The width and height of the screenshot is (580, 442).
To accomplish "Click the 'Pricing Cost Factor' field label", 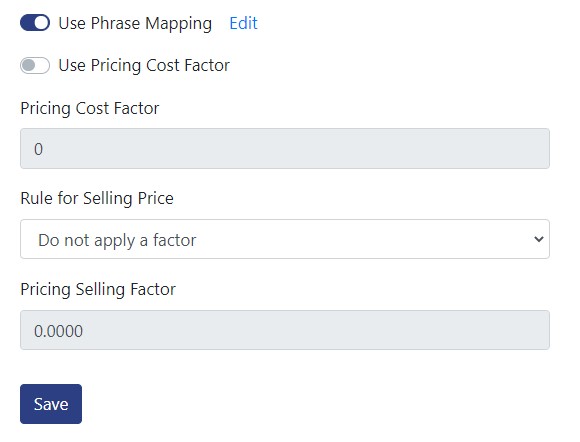I will 90,108.
